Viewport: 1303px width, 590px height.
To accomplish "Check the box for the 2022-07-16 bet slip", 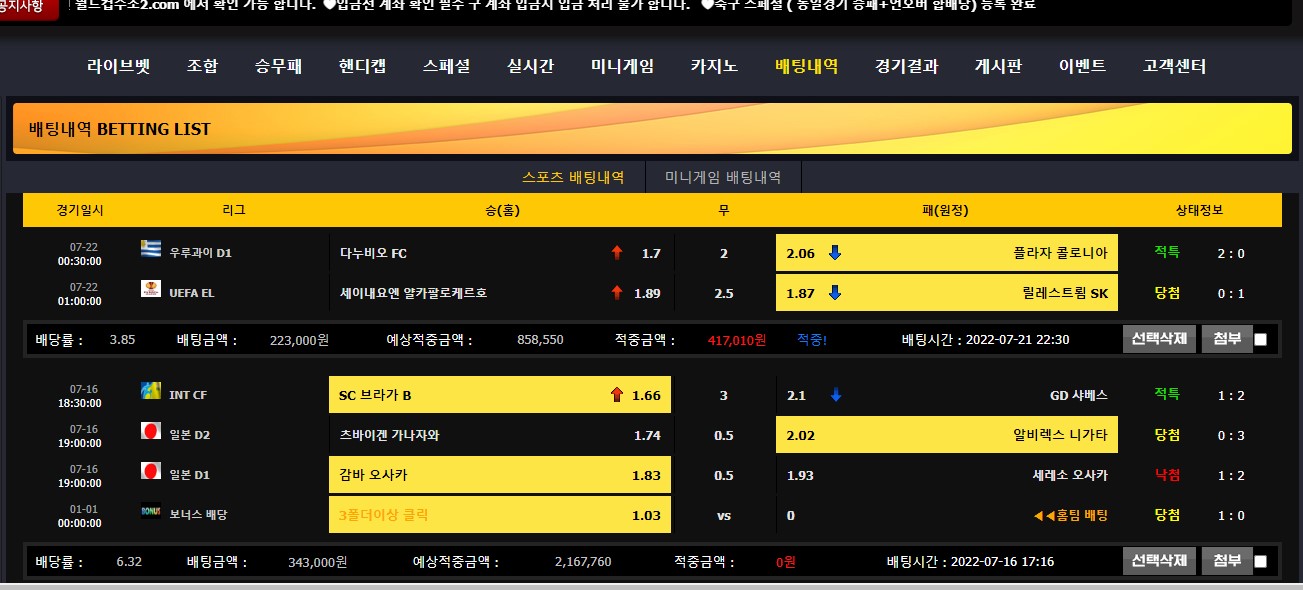I will pyautogui.click(x=1260, y=562).
